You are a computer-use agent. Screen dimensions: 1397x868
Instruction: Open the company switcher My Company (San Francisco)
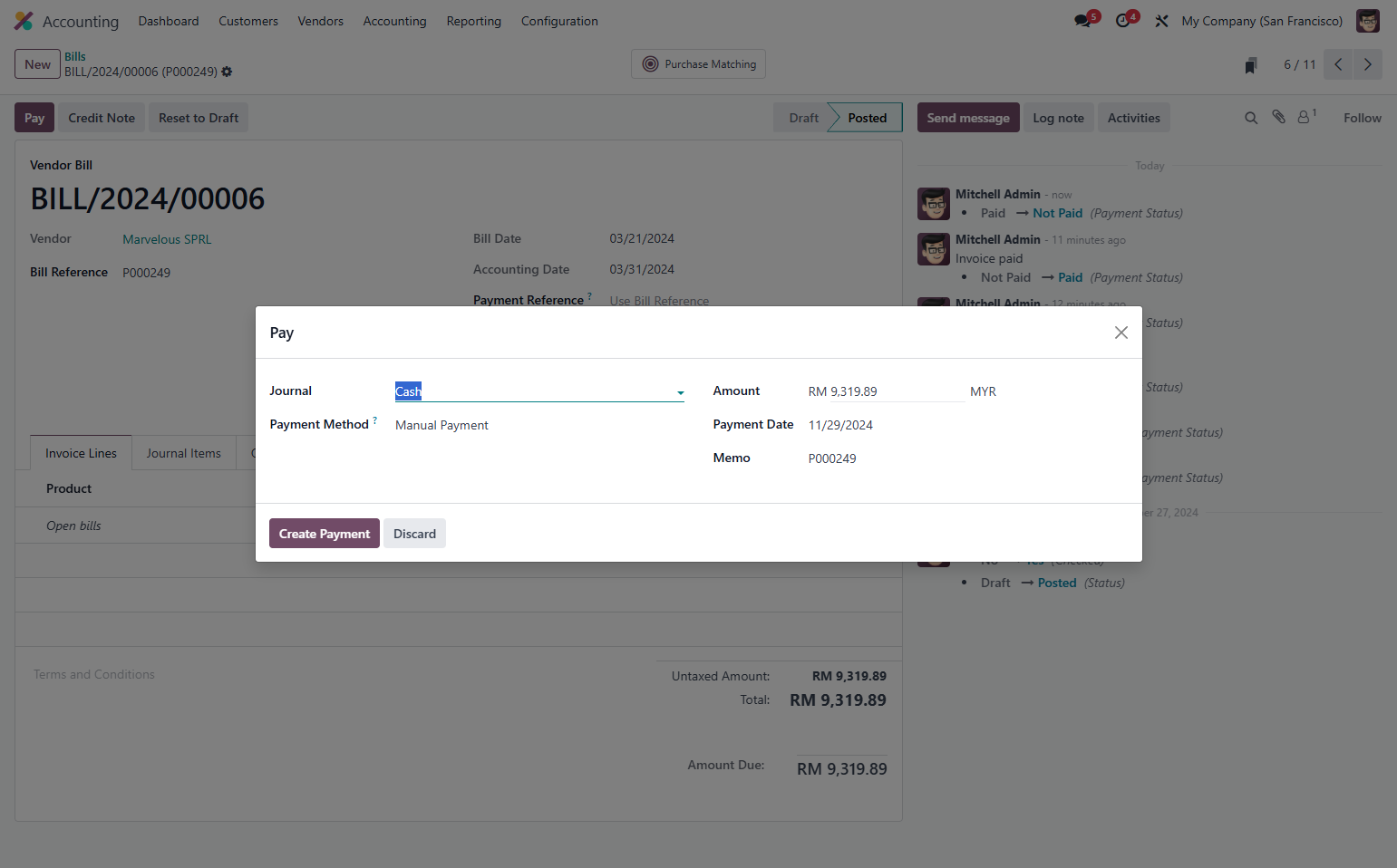(1262, 21)
